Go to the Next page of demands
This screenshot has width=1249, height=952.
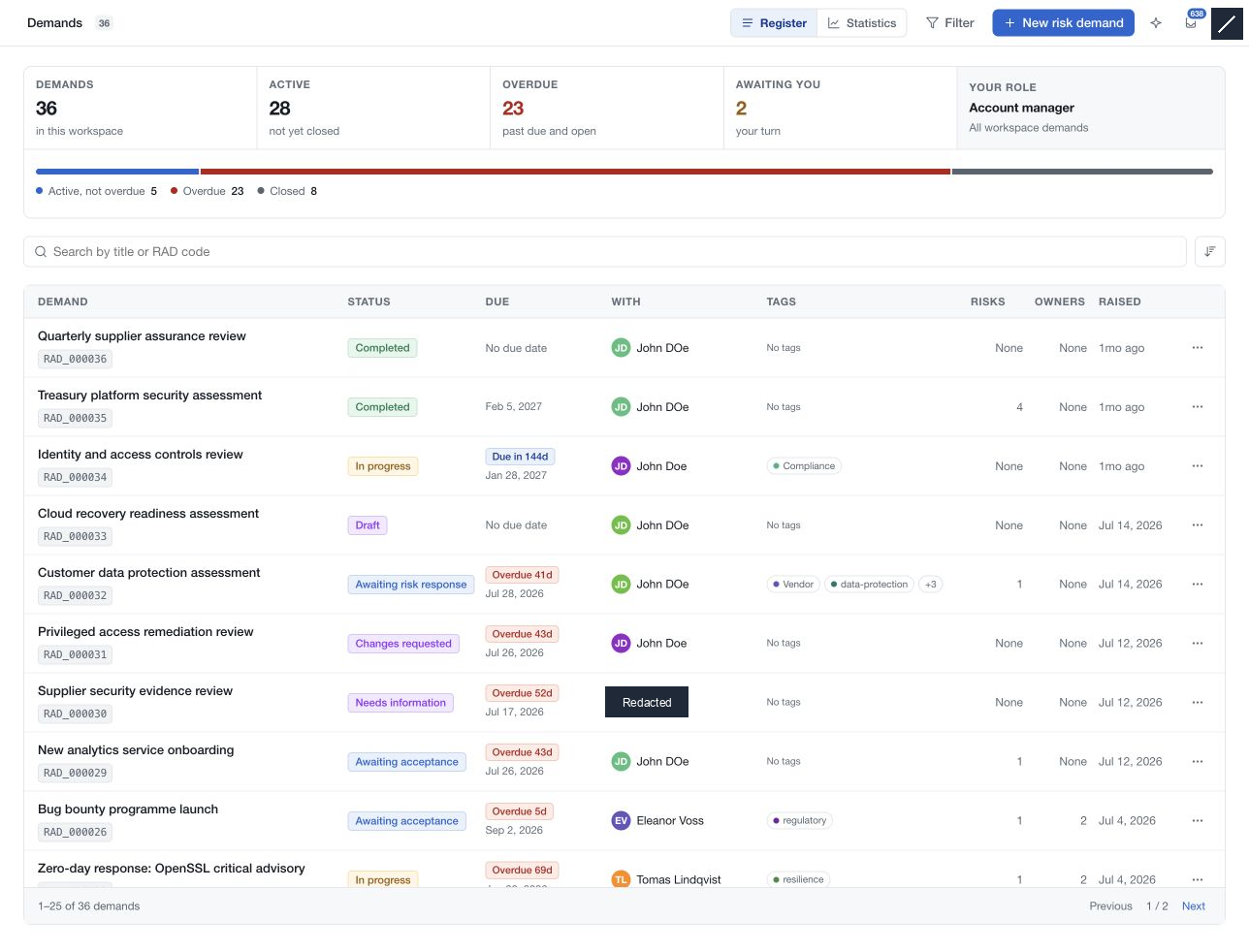tap(1194, 906)
